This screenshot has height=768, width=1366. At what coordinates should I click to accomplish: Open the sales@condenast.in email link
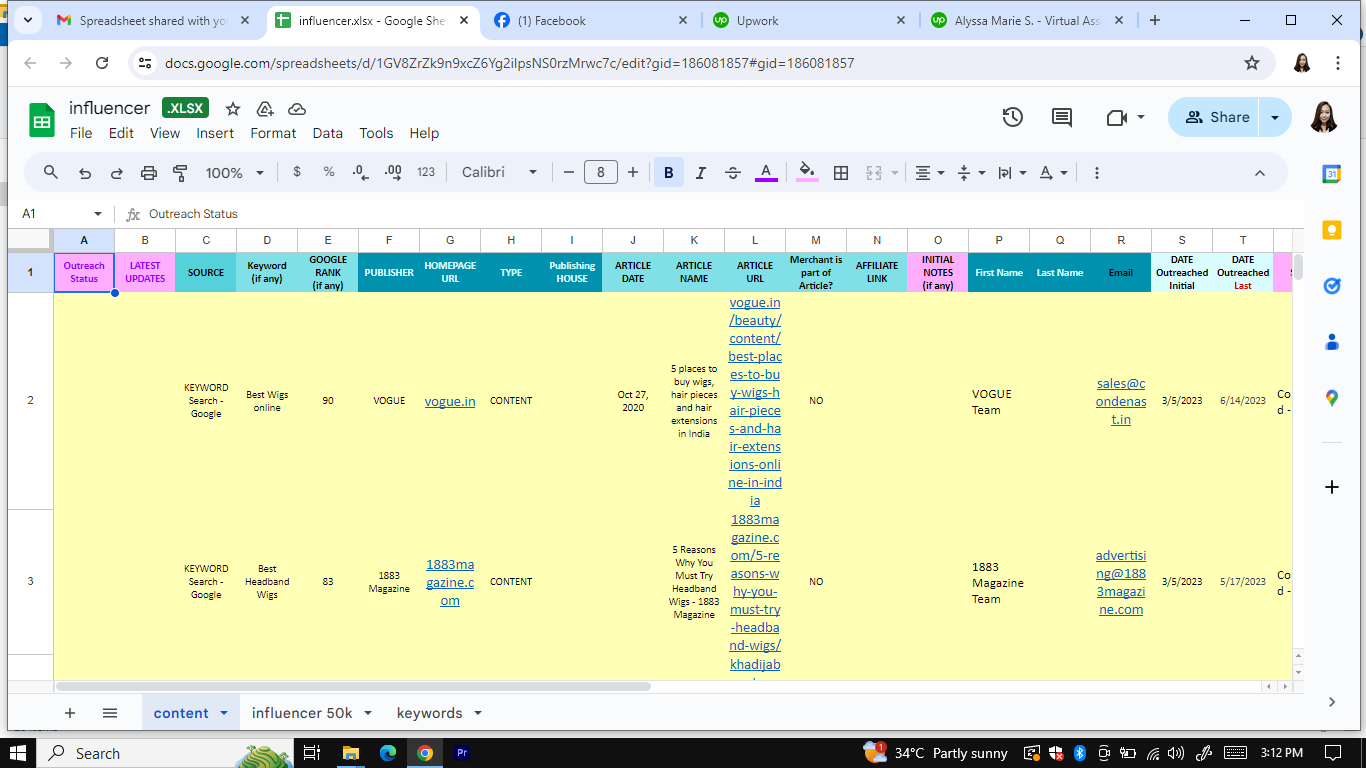point(1121,401)
